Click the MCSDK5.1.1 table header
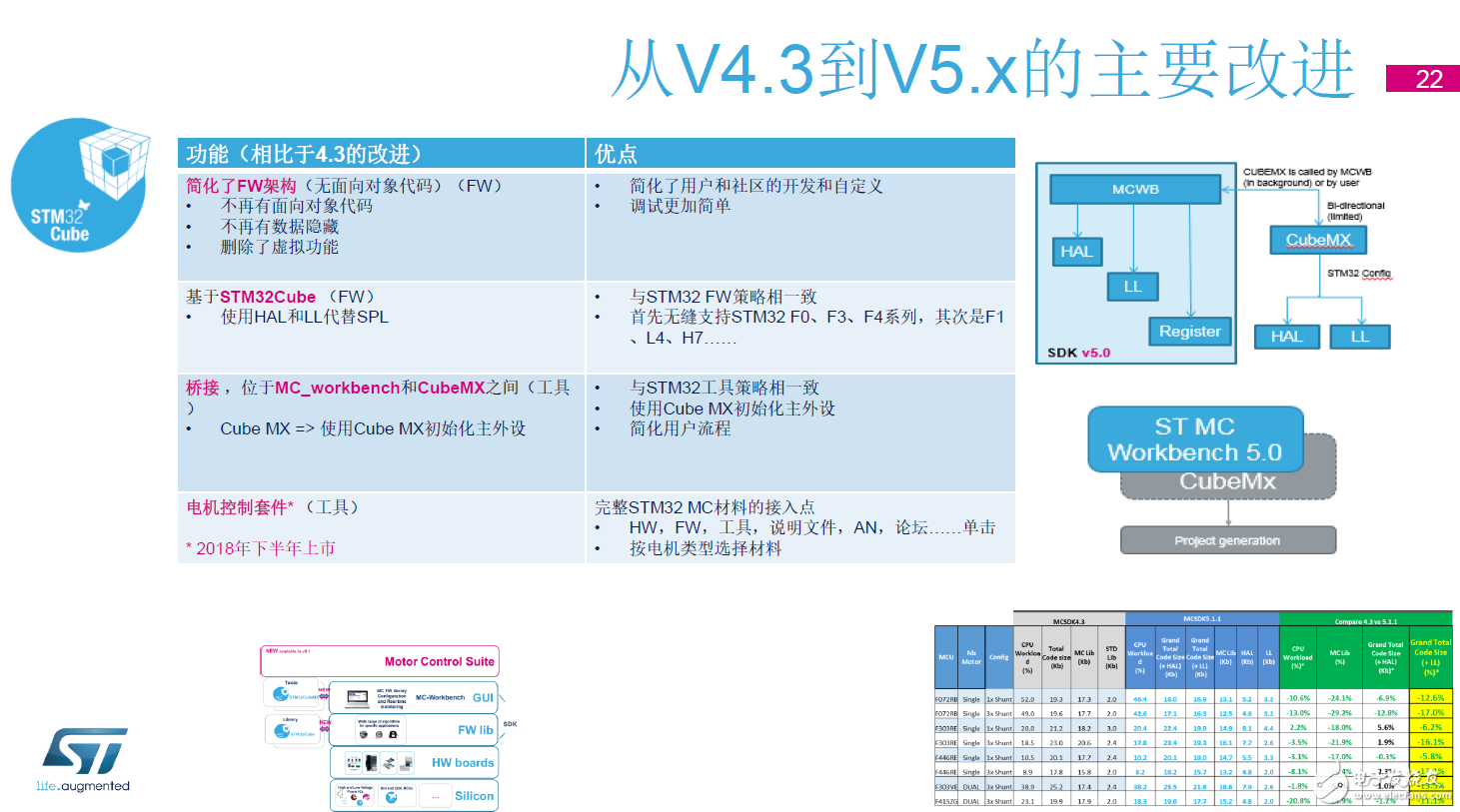This screenshot has height=812, width=1460. (1202, 619)
